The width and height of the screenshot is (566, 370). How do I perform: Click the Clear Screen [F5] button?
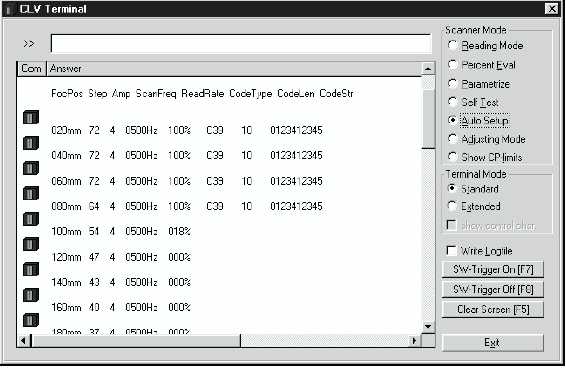pos(493,309)
